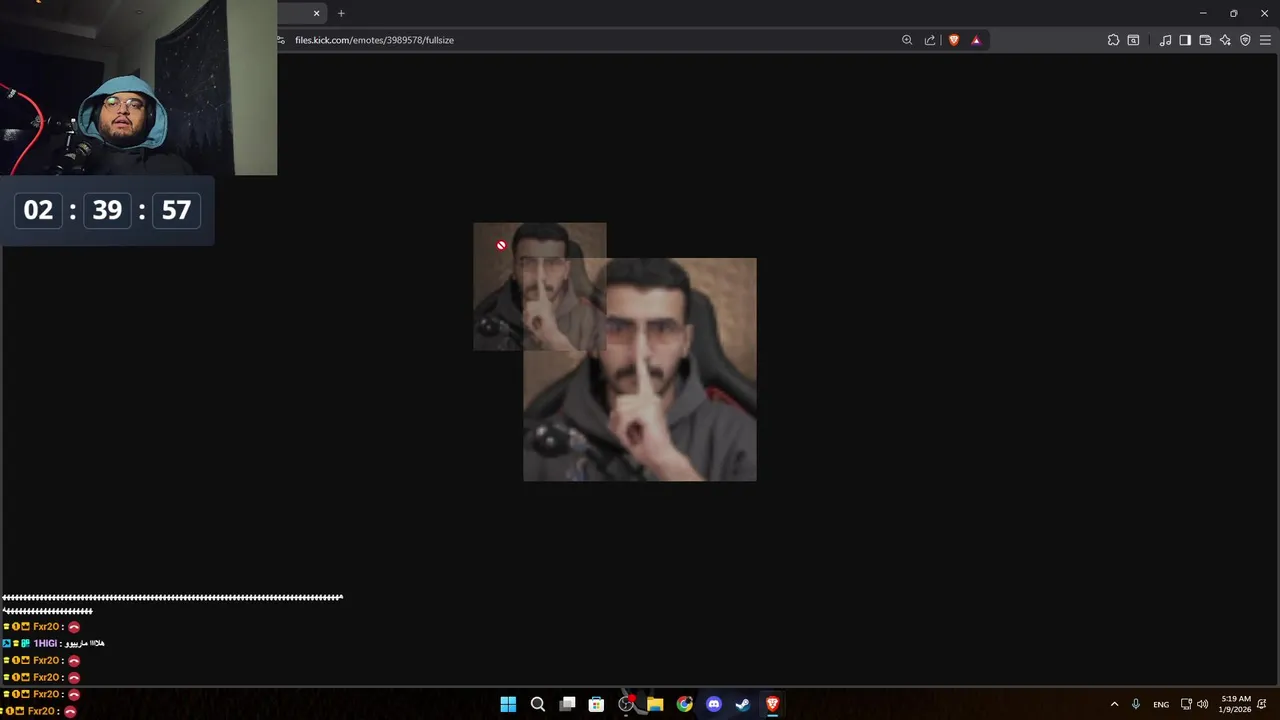The width and height of the screenshot is (1280, 720).
Task: Open the volume speaker tray icon
Action: pyautogui.click(x=1203, y=704)
